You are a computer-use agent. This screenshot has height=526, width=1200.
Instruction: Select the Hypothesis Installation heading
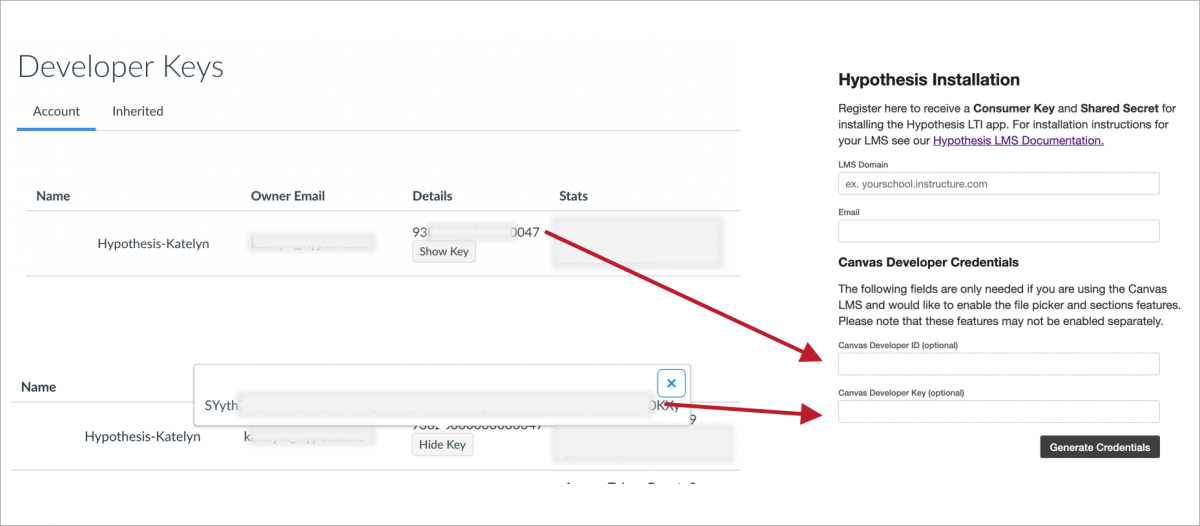pyautogui.click(x=929, y=80)
